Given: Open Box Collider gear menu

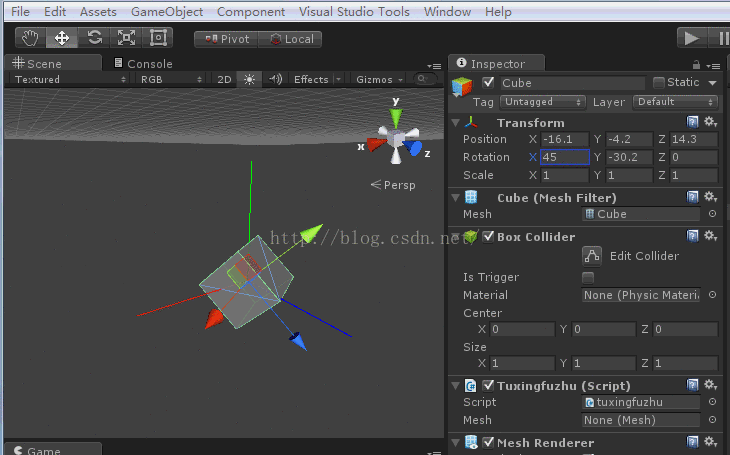Looking at the screenshot, I should (710, 236).
